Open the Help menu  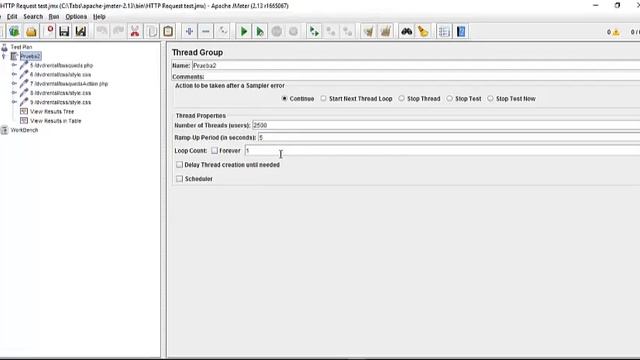click(99, 17)
